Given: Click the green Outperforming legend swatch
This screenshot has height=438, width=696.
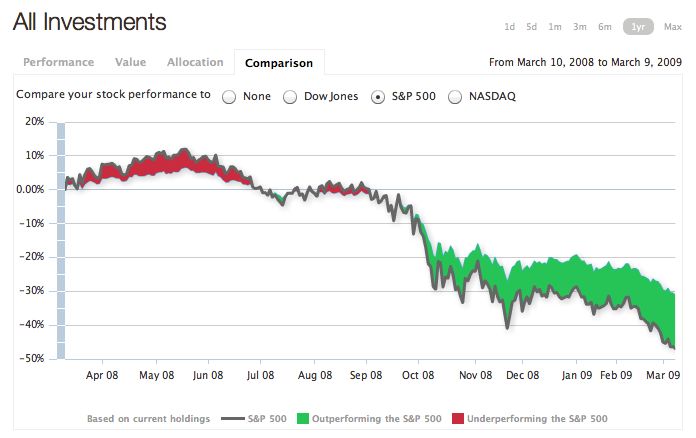Looking at the screenshot, I should point(304,418).
